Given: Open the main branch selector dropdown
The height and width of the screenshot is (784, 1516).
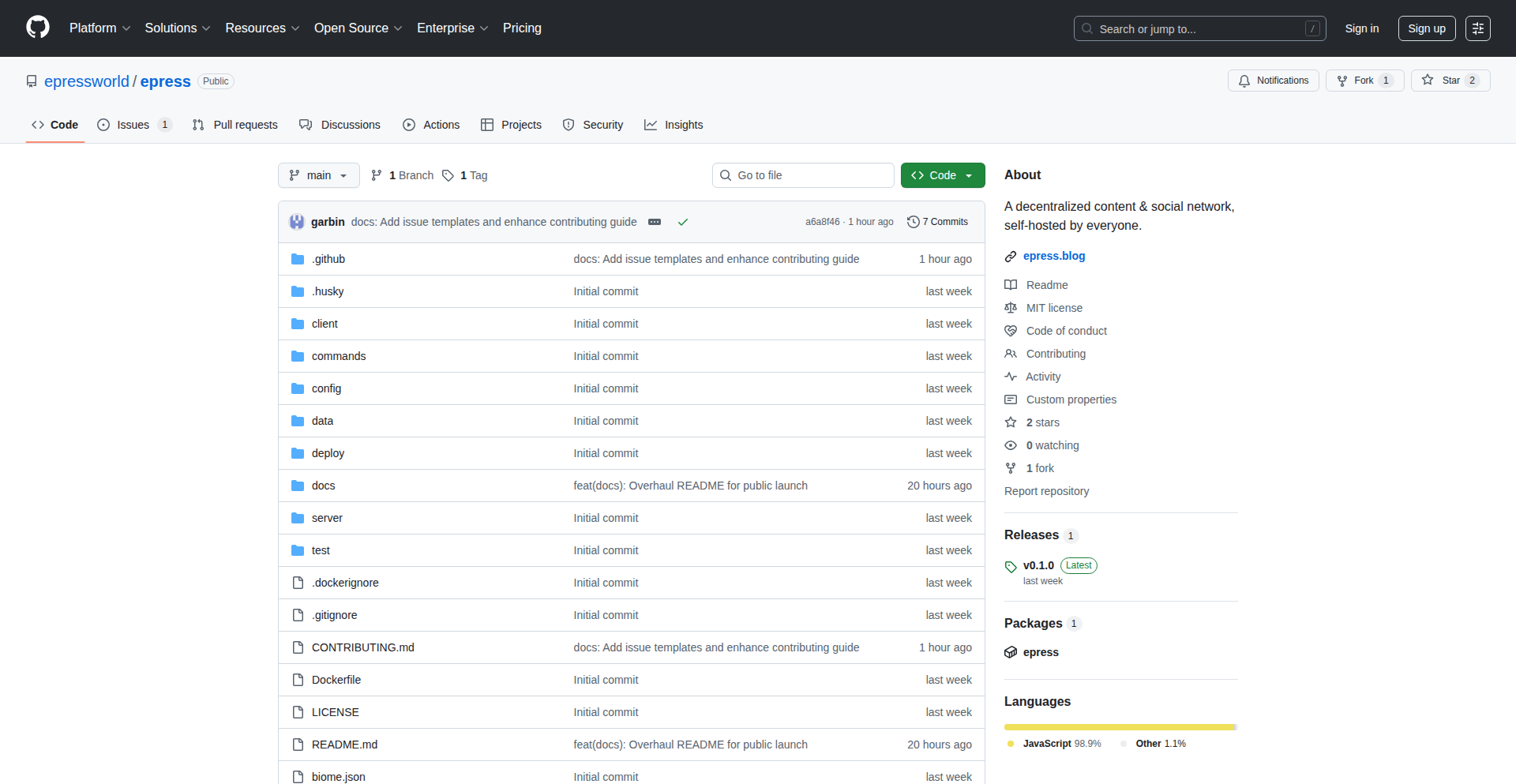Looking at the screenshot, I should [x=319, y=175].
